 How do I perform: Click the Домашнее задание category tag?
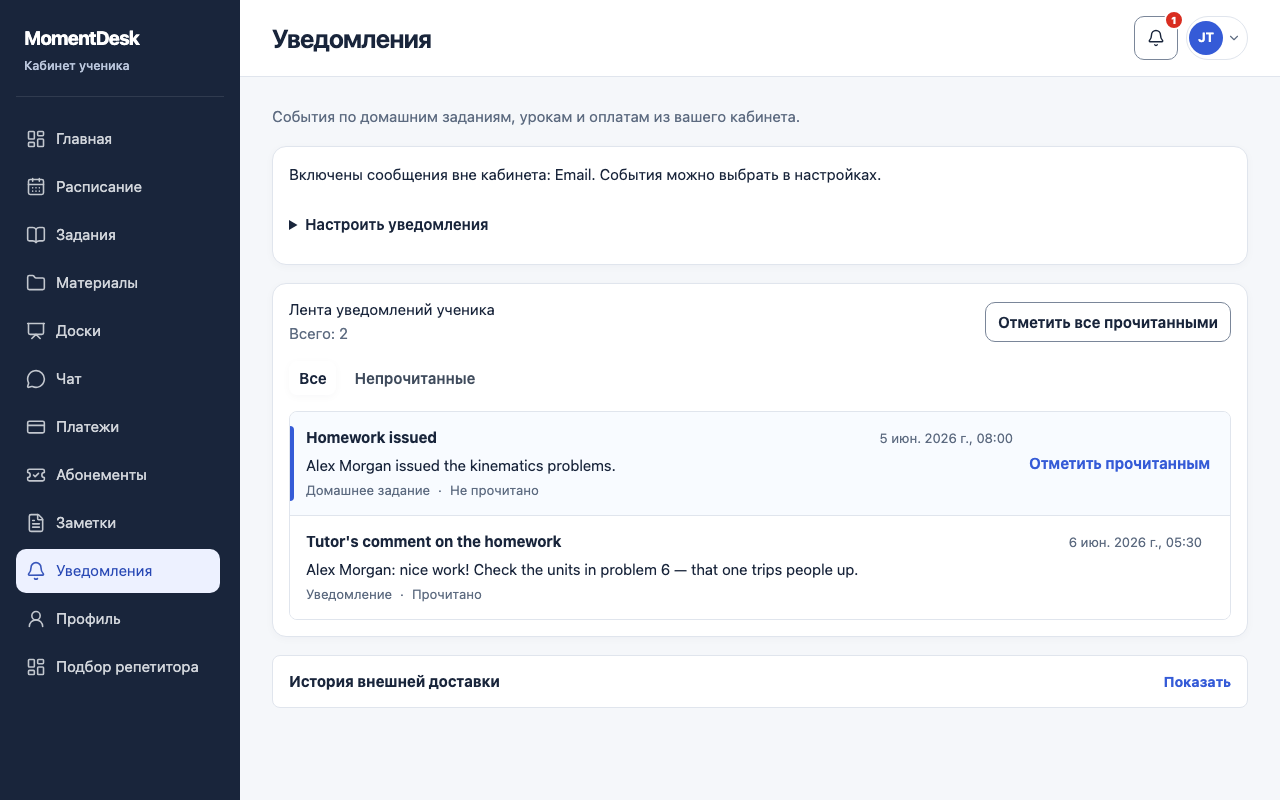368,491
